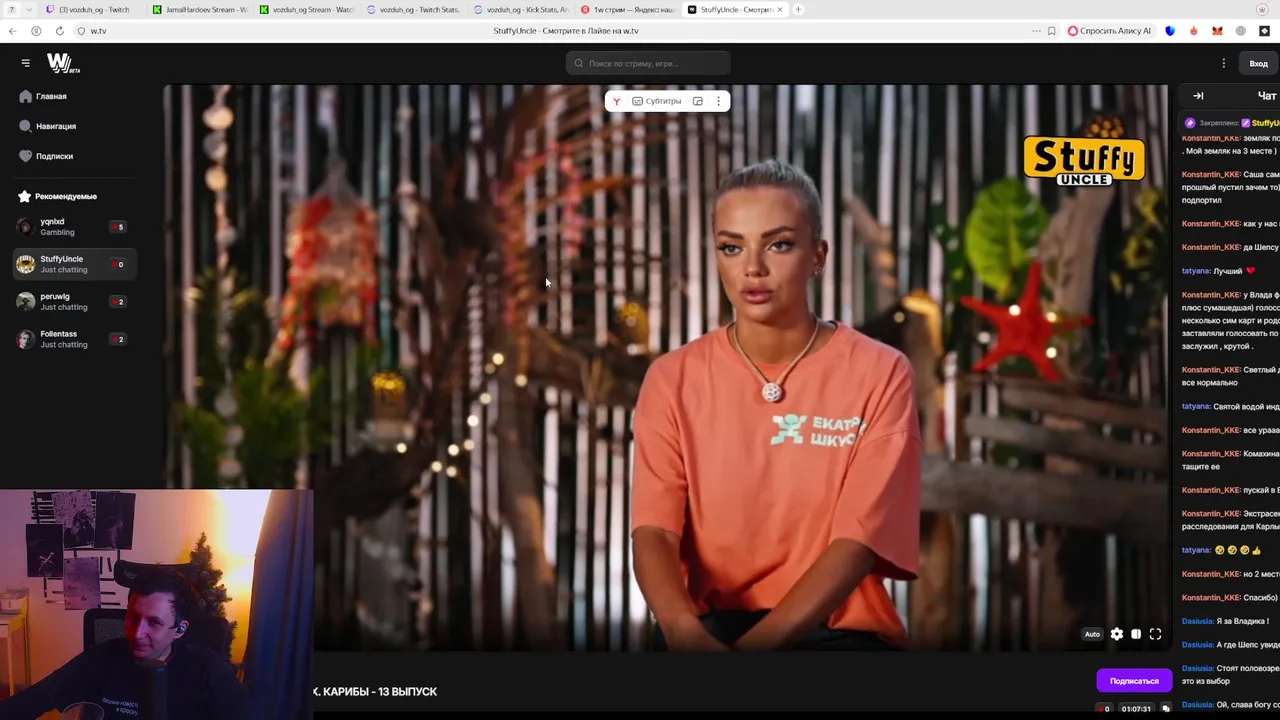
Task: Click Follentass channel avatar
Action: 25,339
